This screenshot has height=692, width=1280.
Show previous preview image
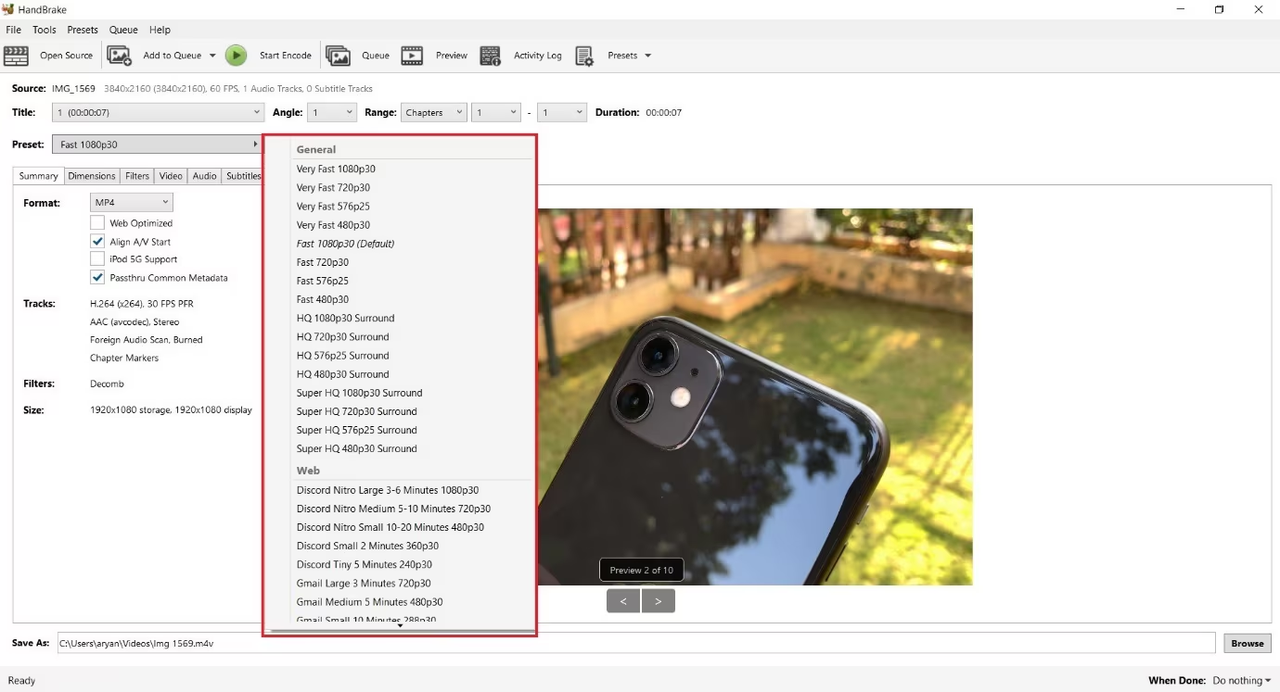click(623, 601)
